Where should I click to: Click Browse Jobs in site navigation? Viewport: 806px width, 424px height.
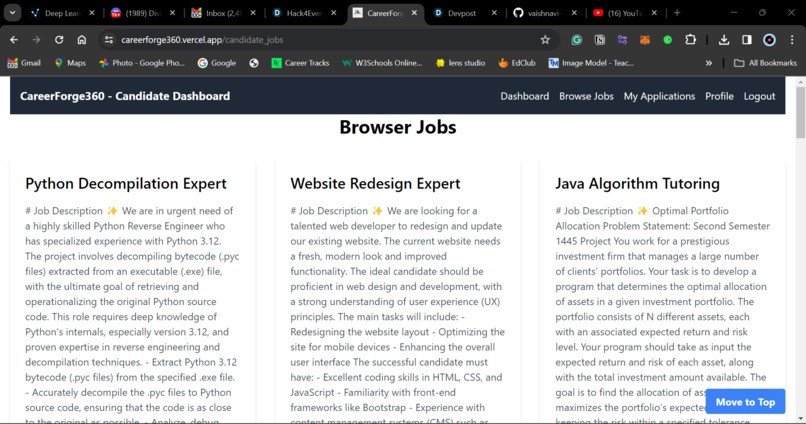(587, 96)
